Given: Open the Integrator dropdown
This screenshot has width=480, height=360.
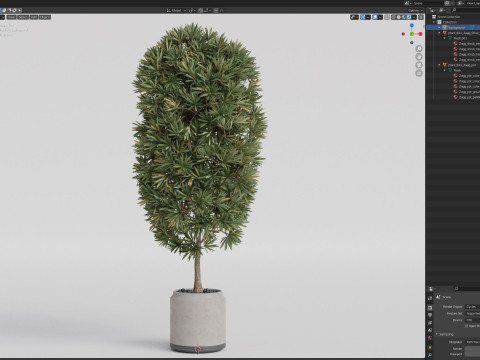Looking at the screenshot, I should [x=473, y=342].
